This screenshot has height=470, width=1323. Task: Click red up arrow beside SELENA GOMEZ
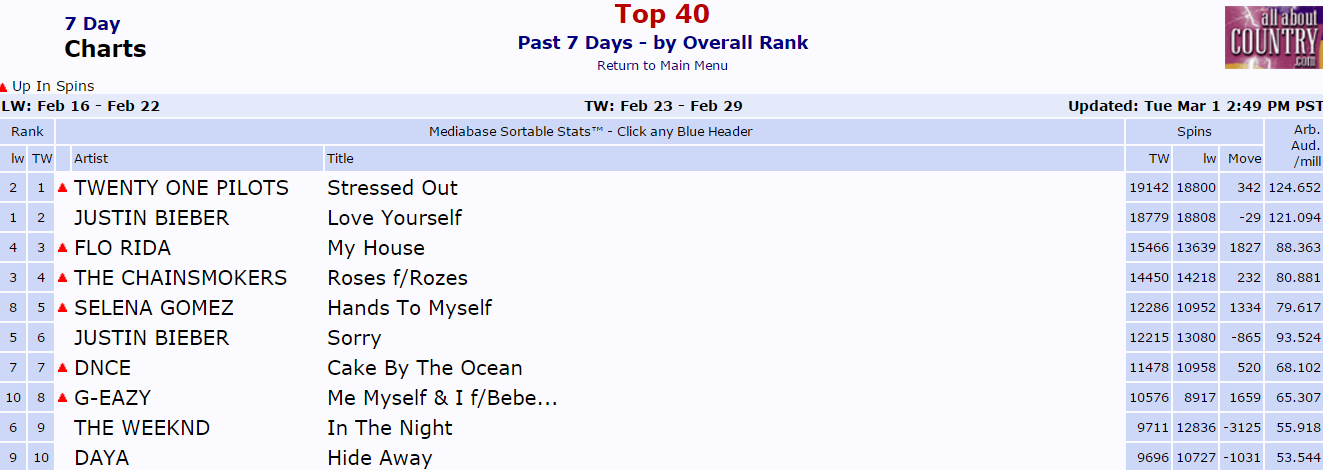pos(63,308)
